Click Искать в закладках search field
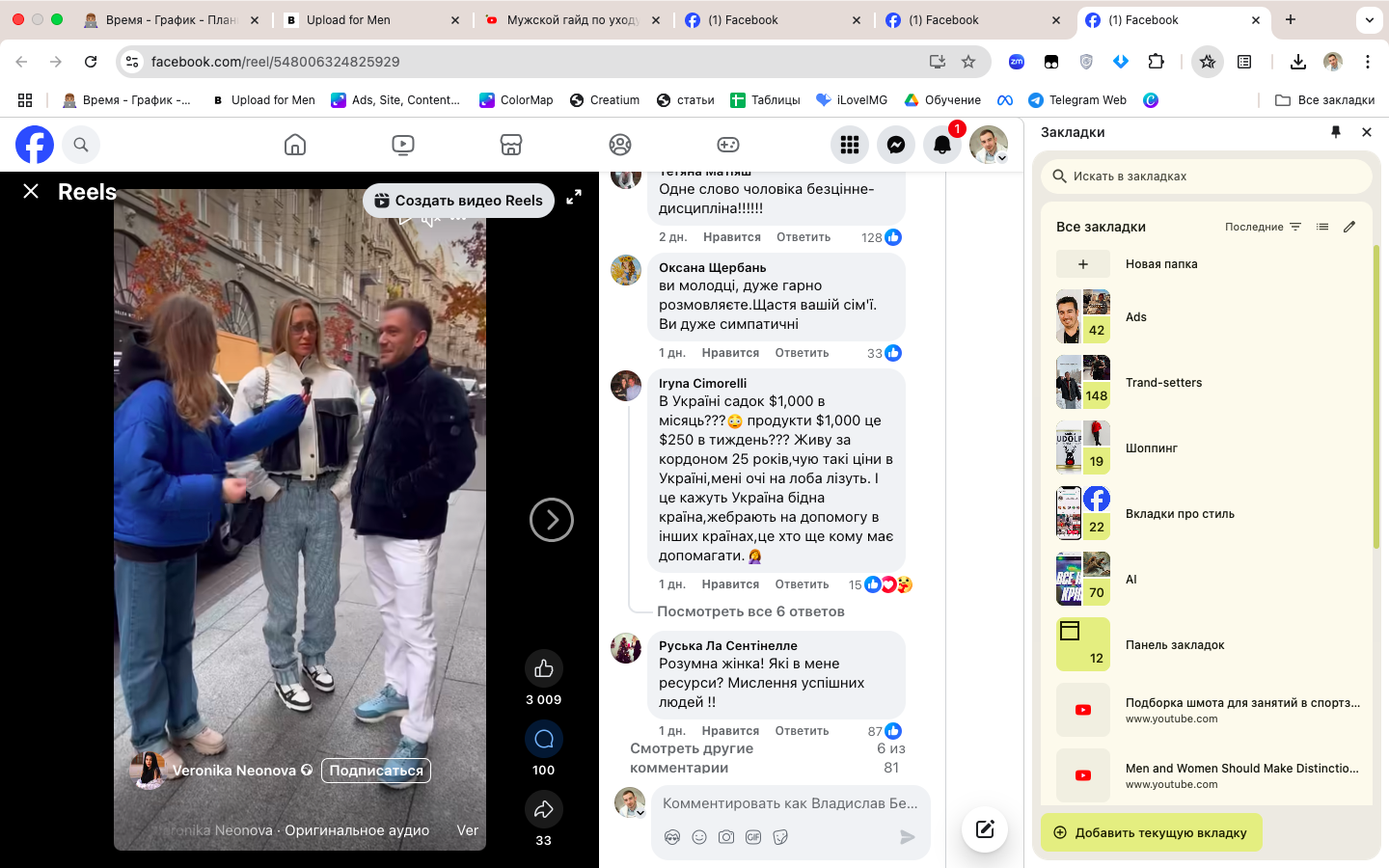The height and width of the screenshot is (868, 1389). [x=1206, y=176]
